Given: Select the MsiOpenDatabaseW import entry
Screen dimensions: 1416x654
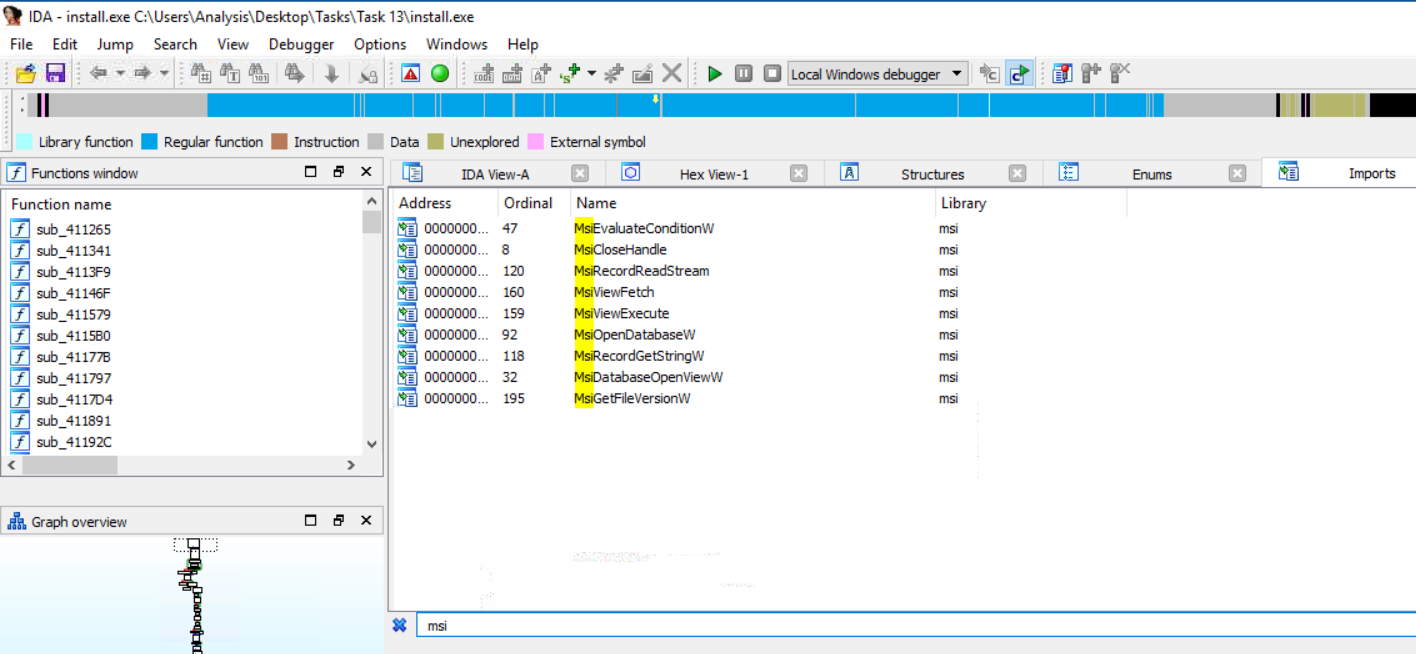Looking at the screenshot, I should [x=644, y=335].
